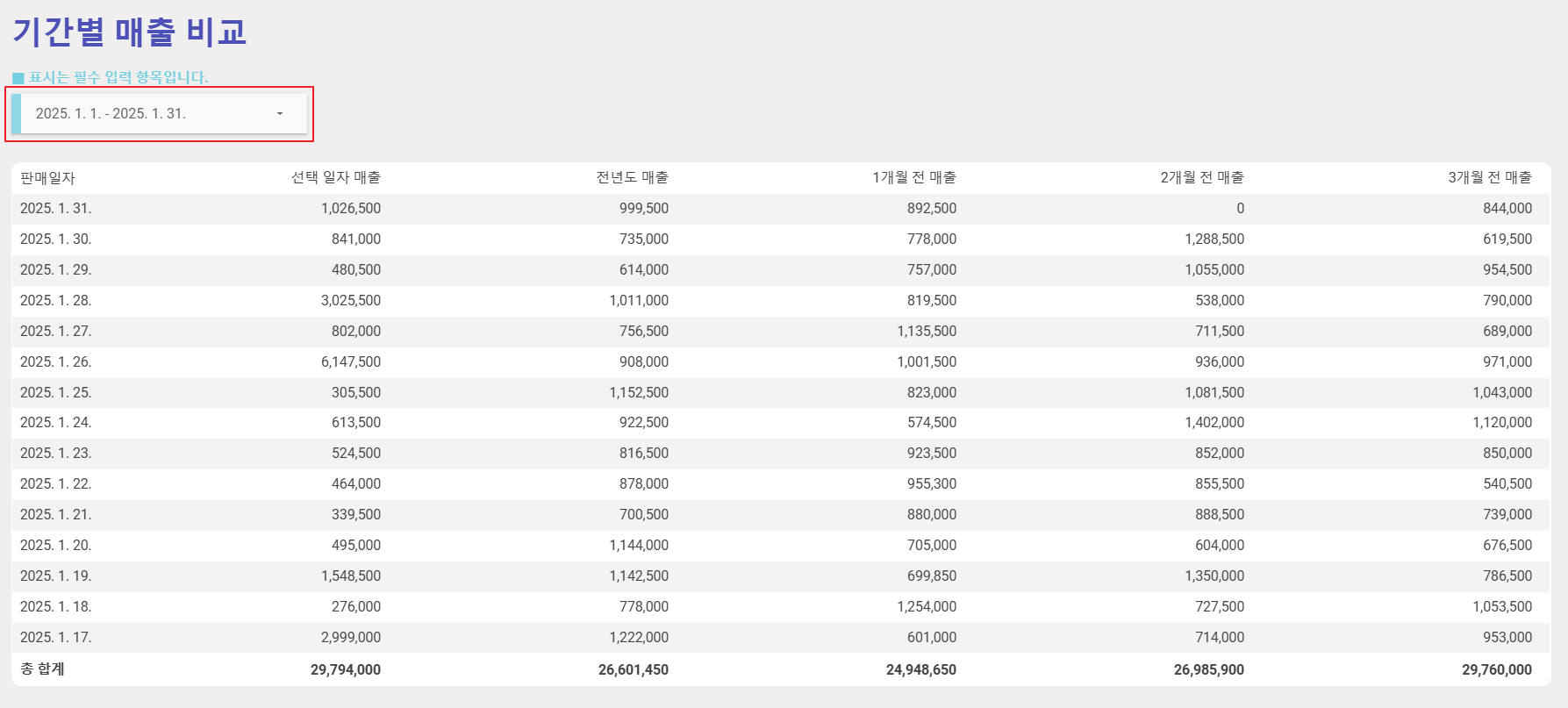
Task: Click the 총 합계 row label
Action: click(x=42, y=669)
